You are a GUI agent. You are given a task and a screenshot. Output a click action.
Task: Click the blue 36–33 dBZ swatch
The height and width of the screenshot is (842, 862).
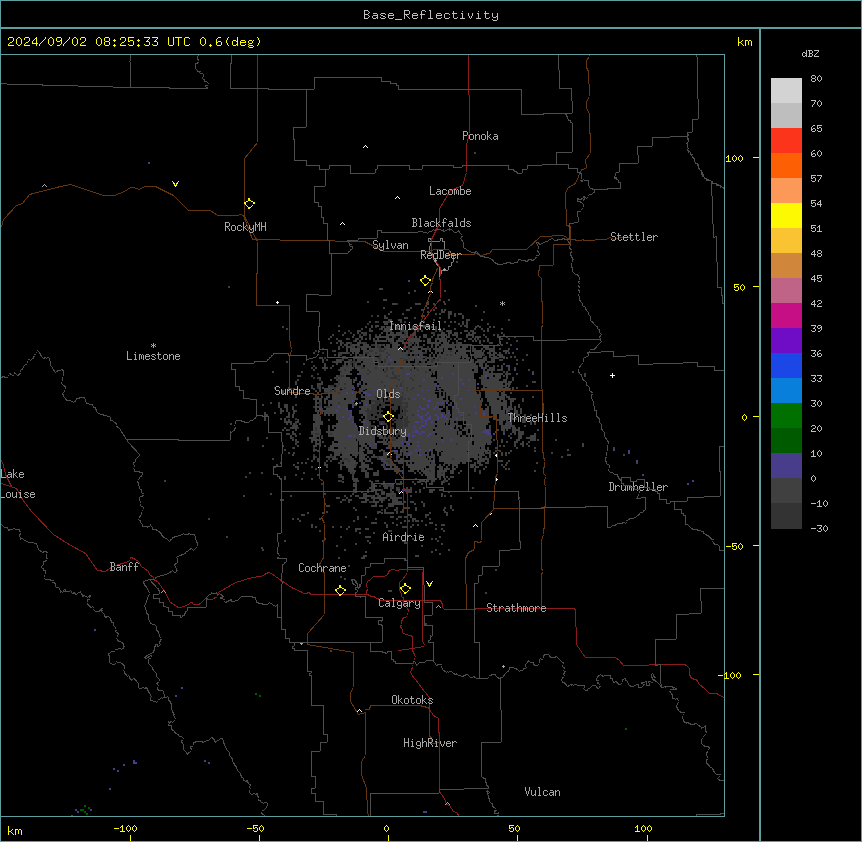coord(786,365)
